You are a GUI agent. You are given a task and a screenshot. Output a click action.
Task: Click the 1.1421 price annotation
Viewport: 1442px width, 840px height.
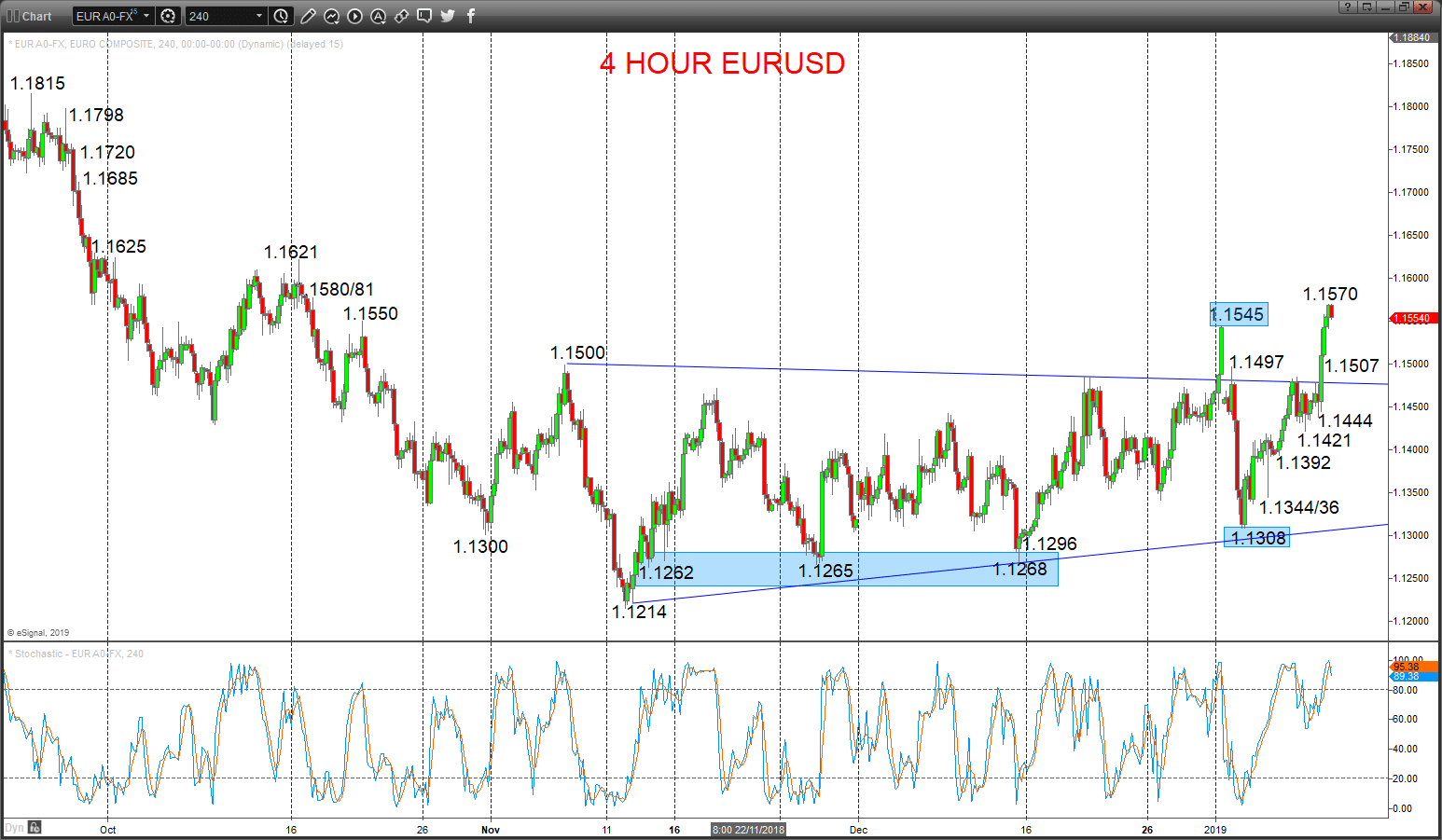click(x=1324, y=440)
